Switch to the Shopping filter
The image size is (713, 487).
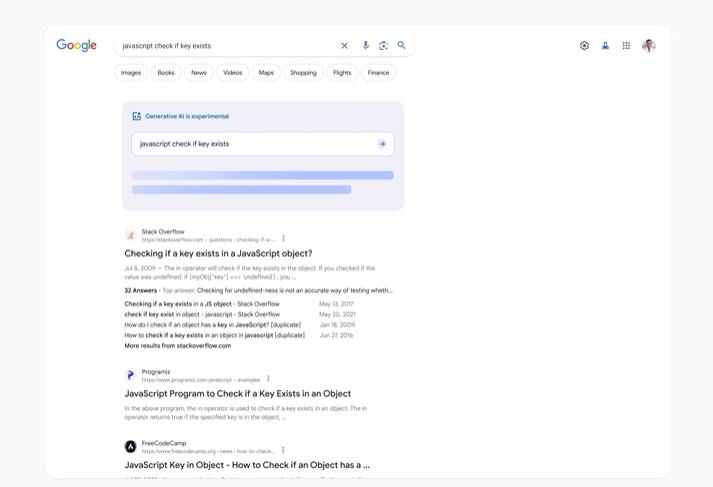[303, 73]
